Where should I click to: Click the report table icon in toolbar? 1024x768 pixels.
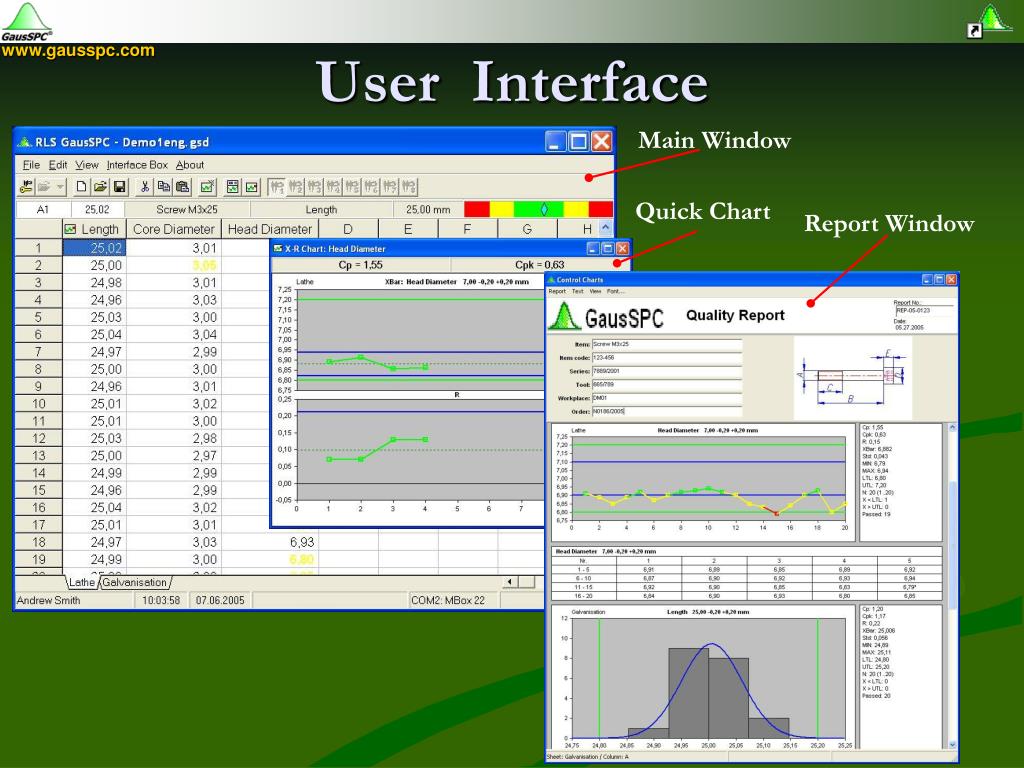(232, 187)
